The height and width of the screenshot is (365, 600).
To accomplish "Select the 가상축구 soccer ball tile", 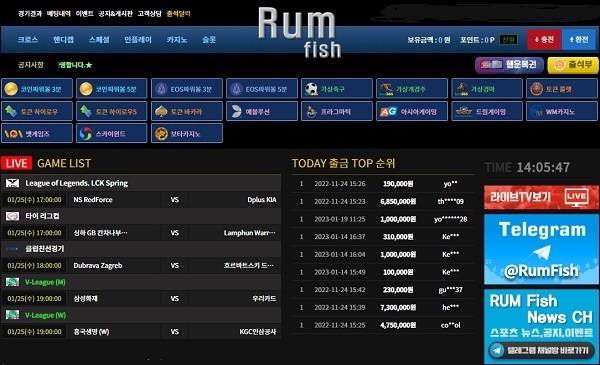I will click(337, 89).
